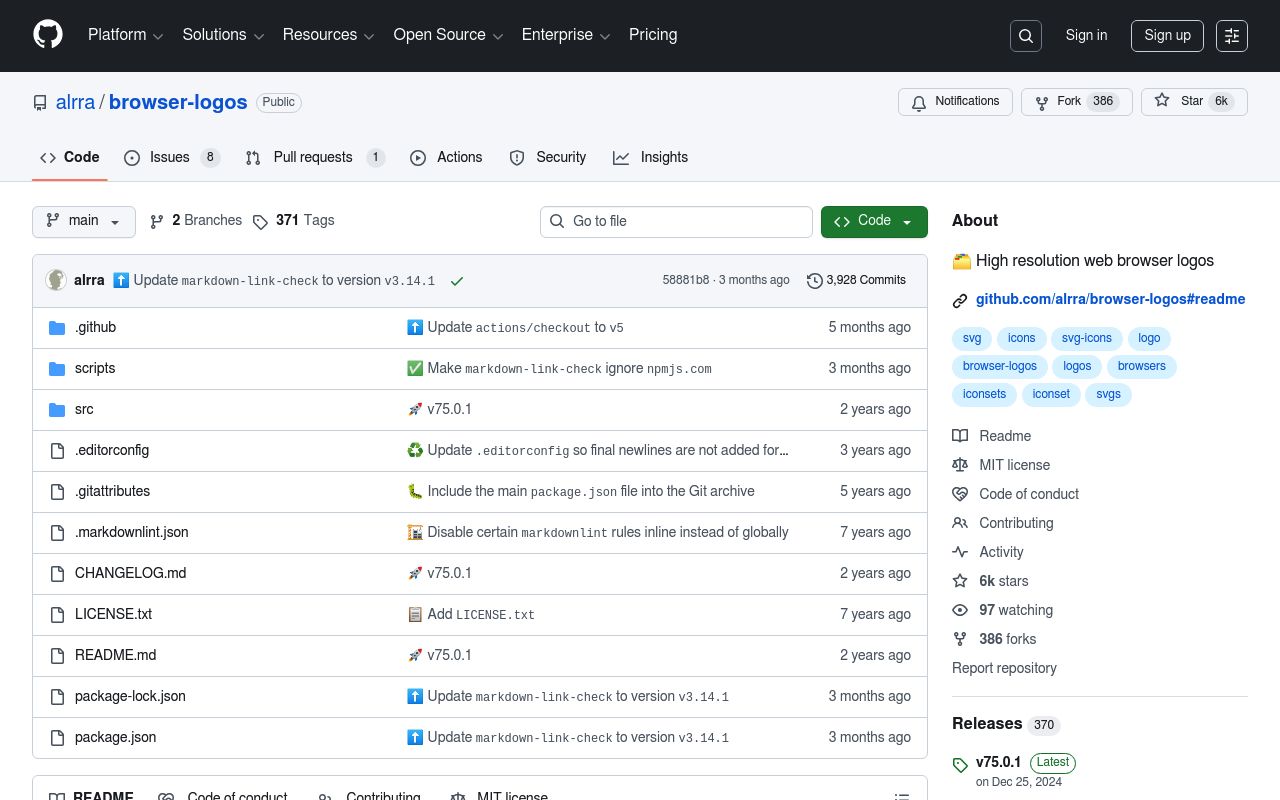
Task: Click the search magnifier icon
Action: [1025, 36]
